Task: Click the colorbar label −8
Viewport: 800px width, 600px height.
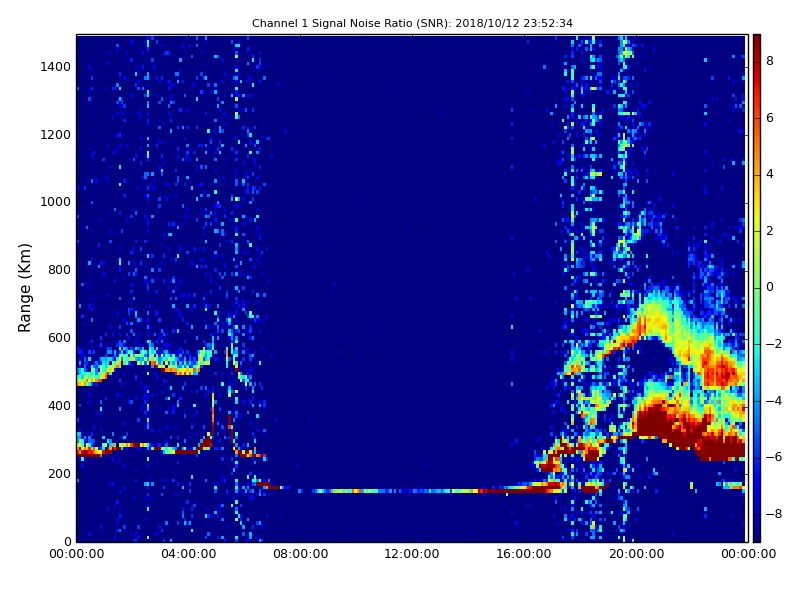Action: pyautogui.click(x=774, y=514)
